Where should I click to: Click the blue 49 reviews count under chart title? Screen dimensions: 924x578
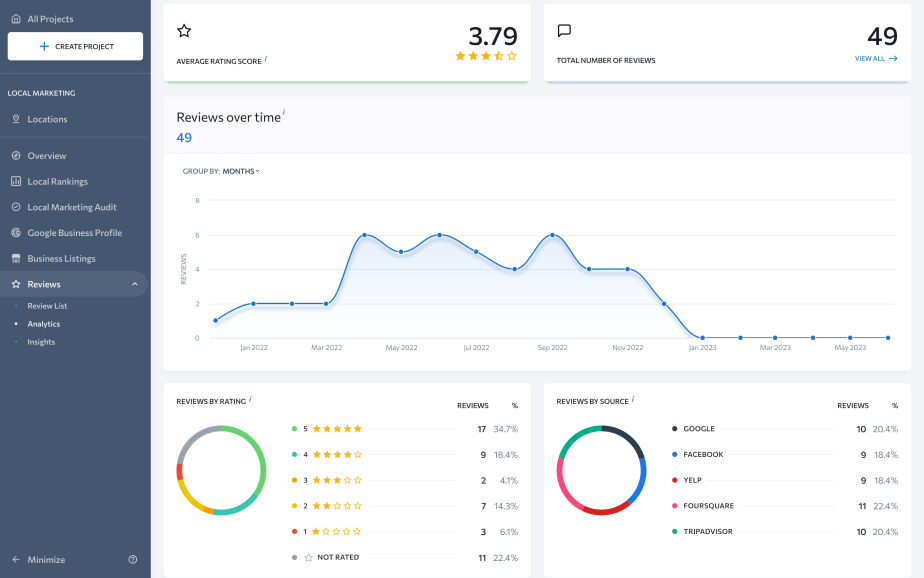tap(184, 137)
